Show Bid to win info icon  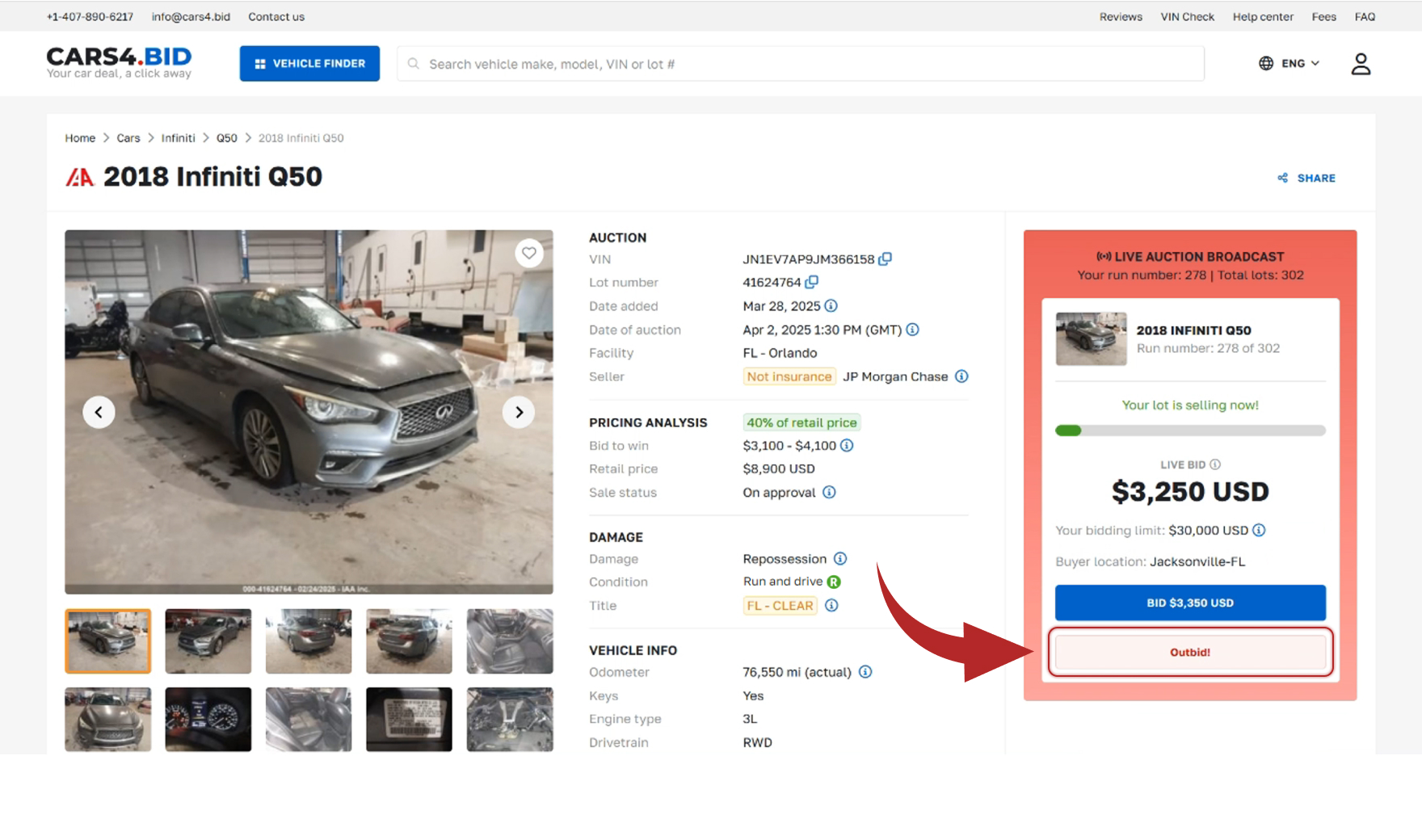[847, 446]
